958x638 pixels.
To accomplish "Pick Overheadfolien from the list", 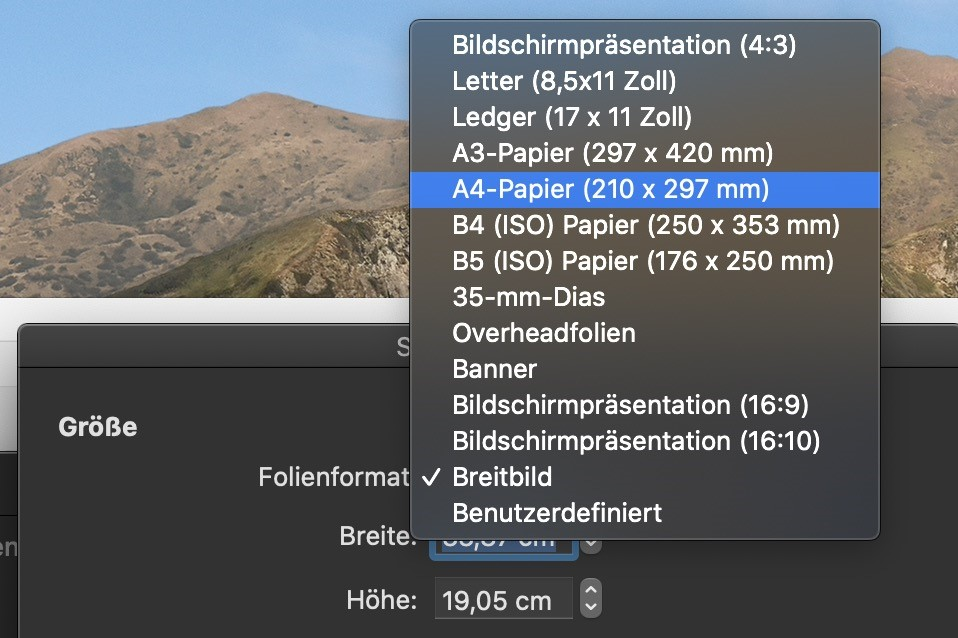I will click(x=543, y=333).
